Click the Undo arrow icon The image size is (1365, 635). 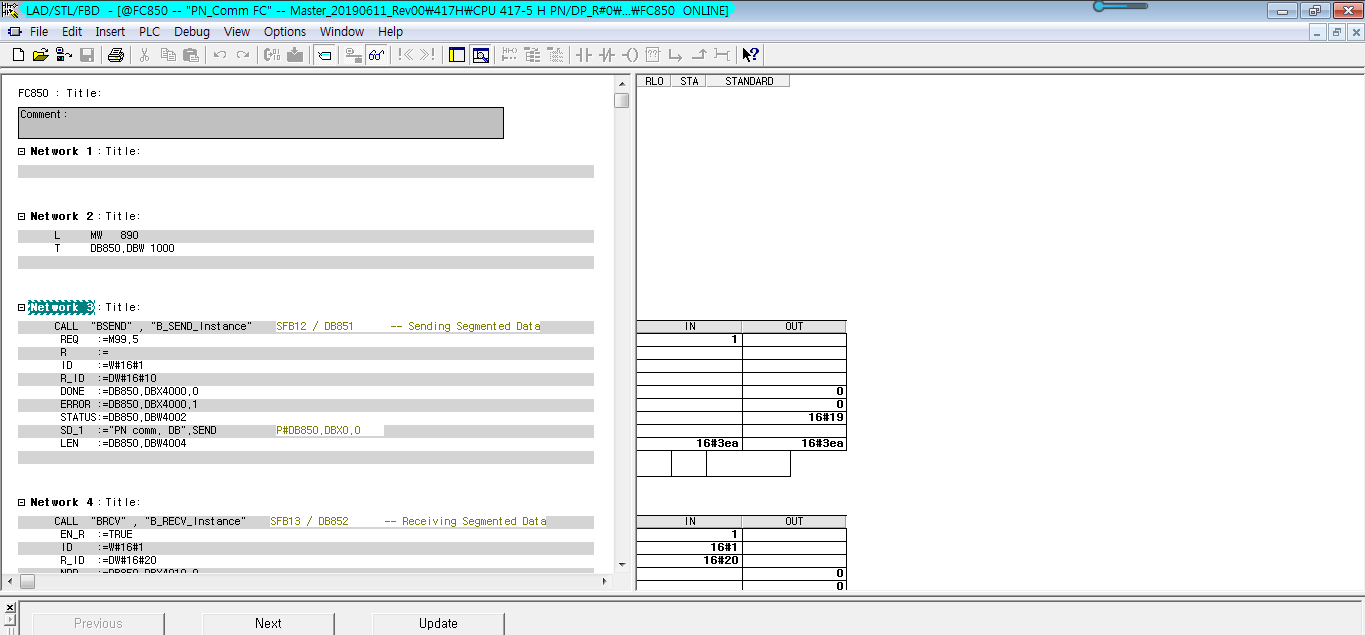(219, 55)
